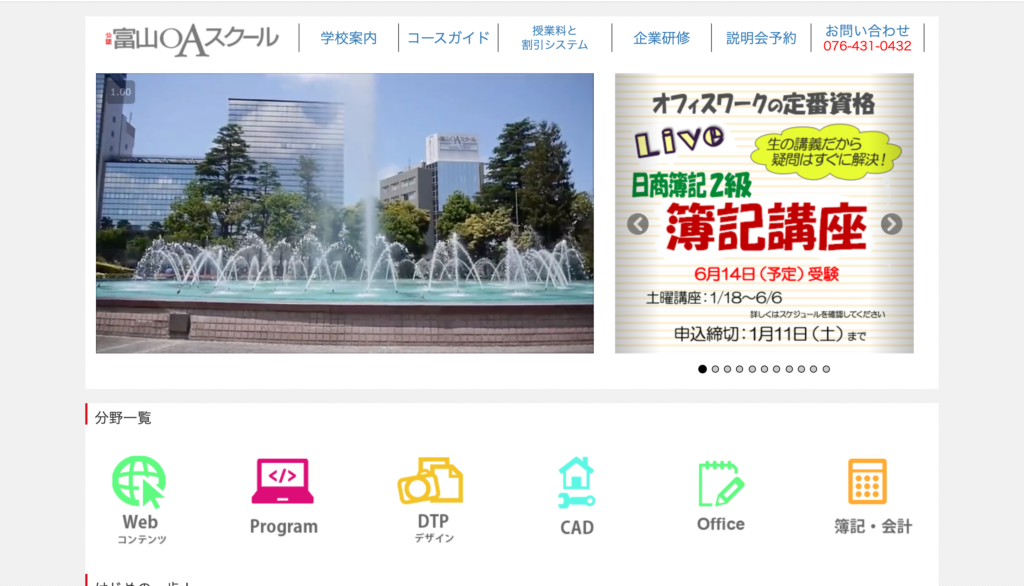Advance the banner with the right arrow

pos(893,225)
